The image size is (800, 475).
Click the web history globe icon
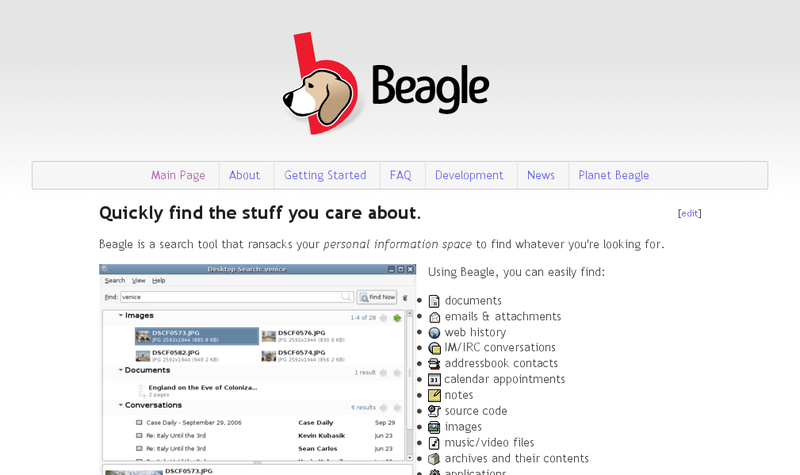434,333
